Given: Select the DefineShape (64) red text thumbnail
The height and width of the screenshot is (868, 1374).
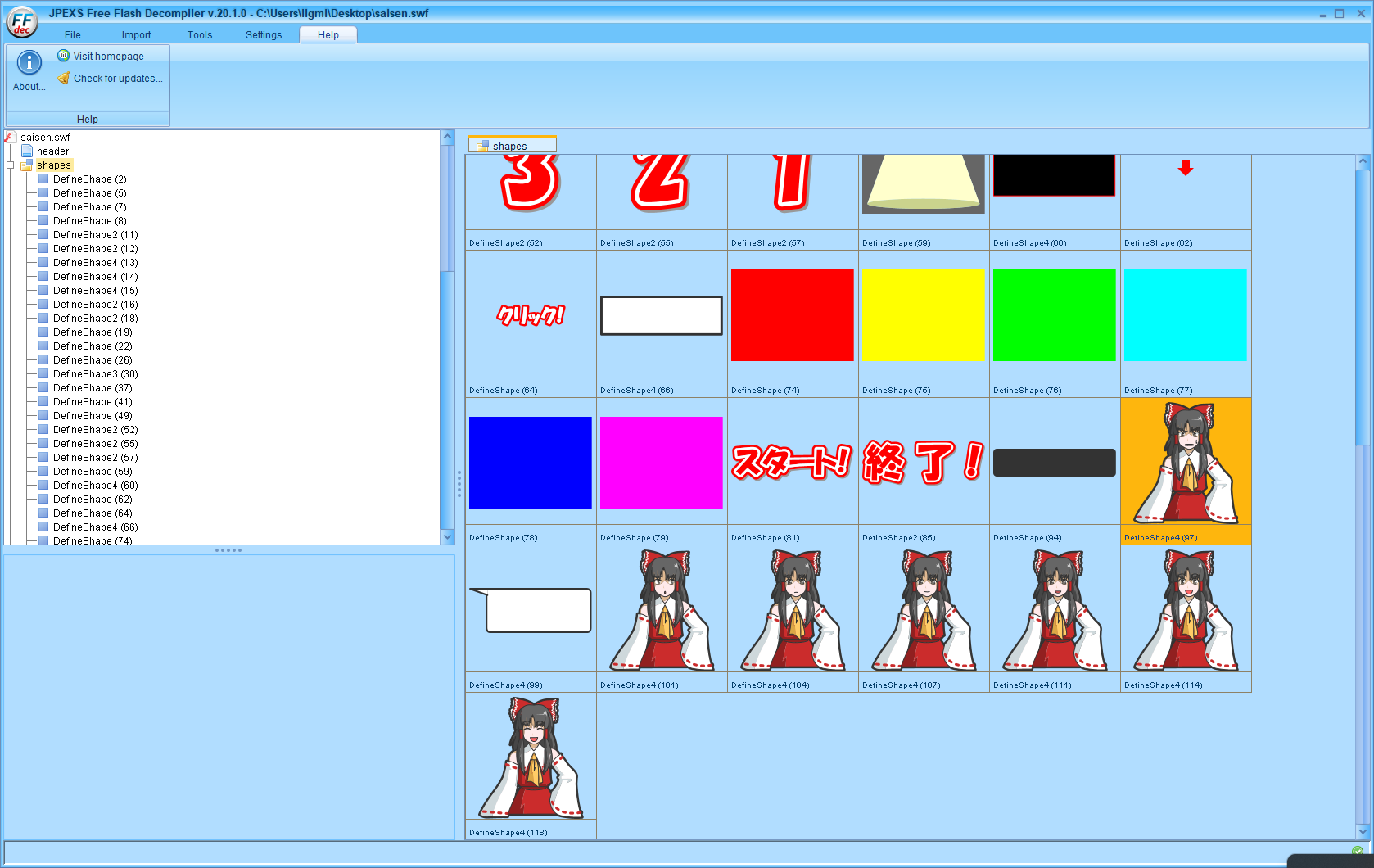Looking at the screenshot, I should (x=531, y=315).
